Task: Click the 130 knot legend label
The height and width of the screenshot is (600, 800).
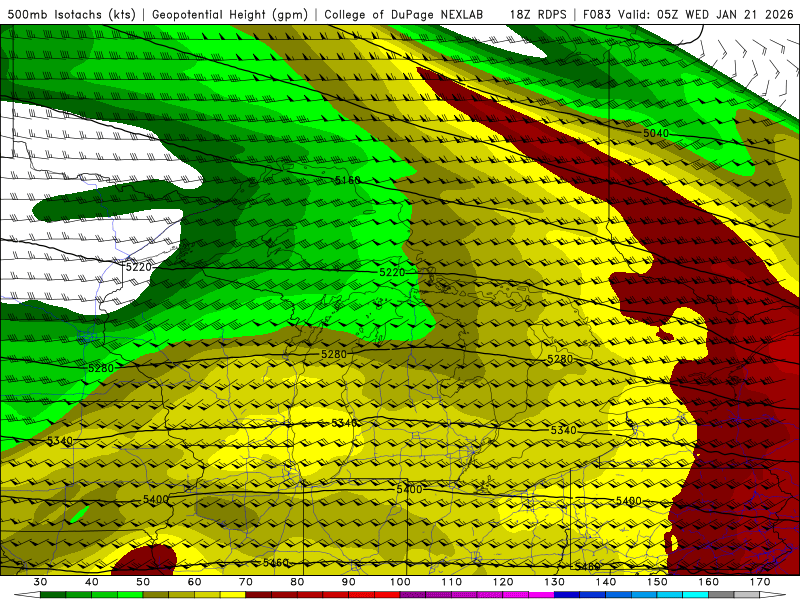Action: pos(555,582)
